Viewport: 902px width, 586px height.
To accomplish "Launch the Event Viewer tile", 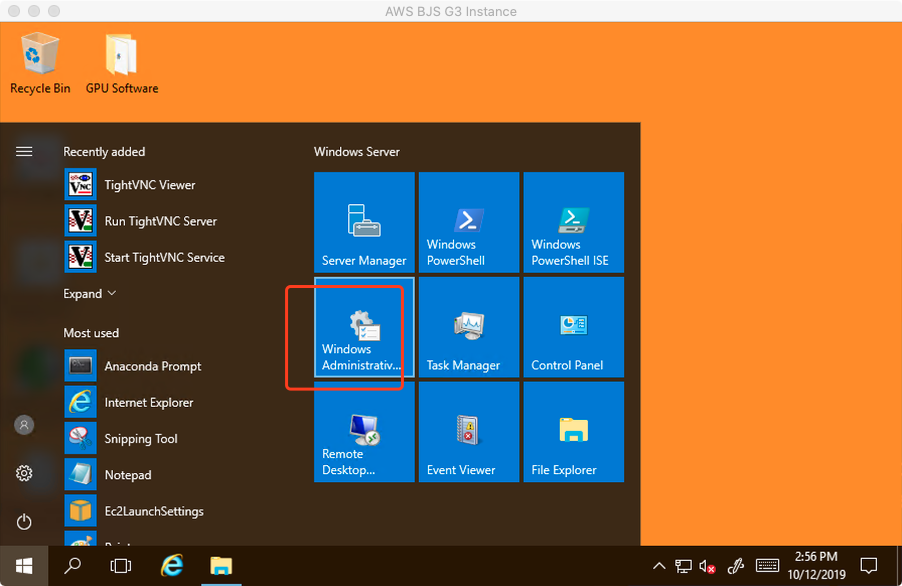I will (469, 432).
